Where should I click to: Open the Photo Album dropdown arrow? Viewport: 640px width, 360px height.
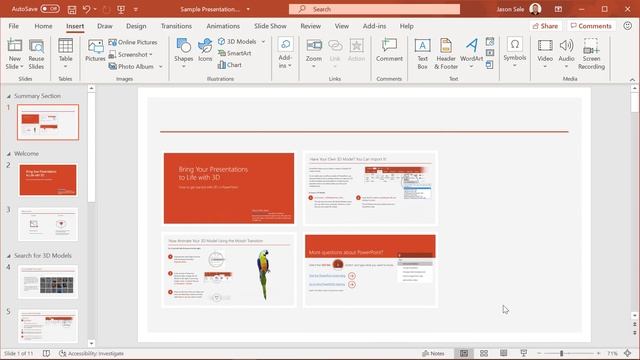tap(161, 67)
